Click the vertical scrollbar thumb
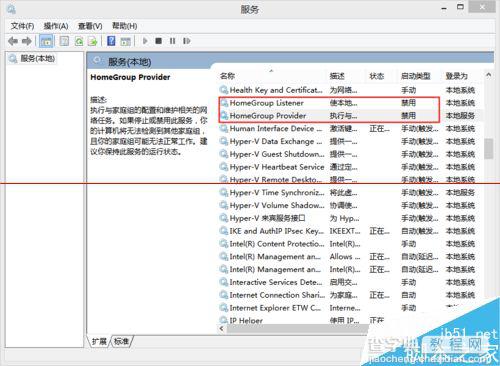Screen dimensions: 500x366 489,149
